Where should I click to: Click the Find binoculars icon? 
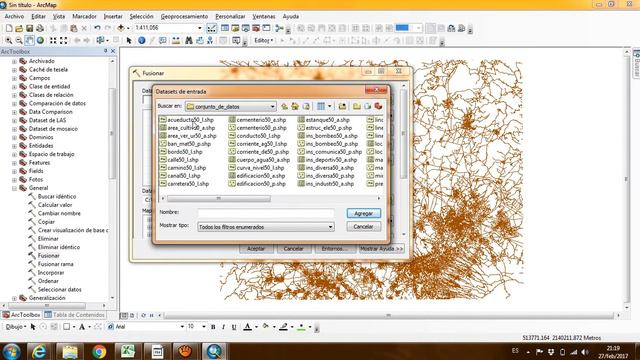189,40
